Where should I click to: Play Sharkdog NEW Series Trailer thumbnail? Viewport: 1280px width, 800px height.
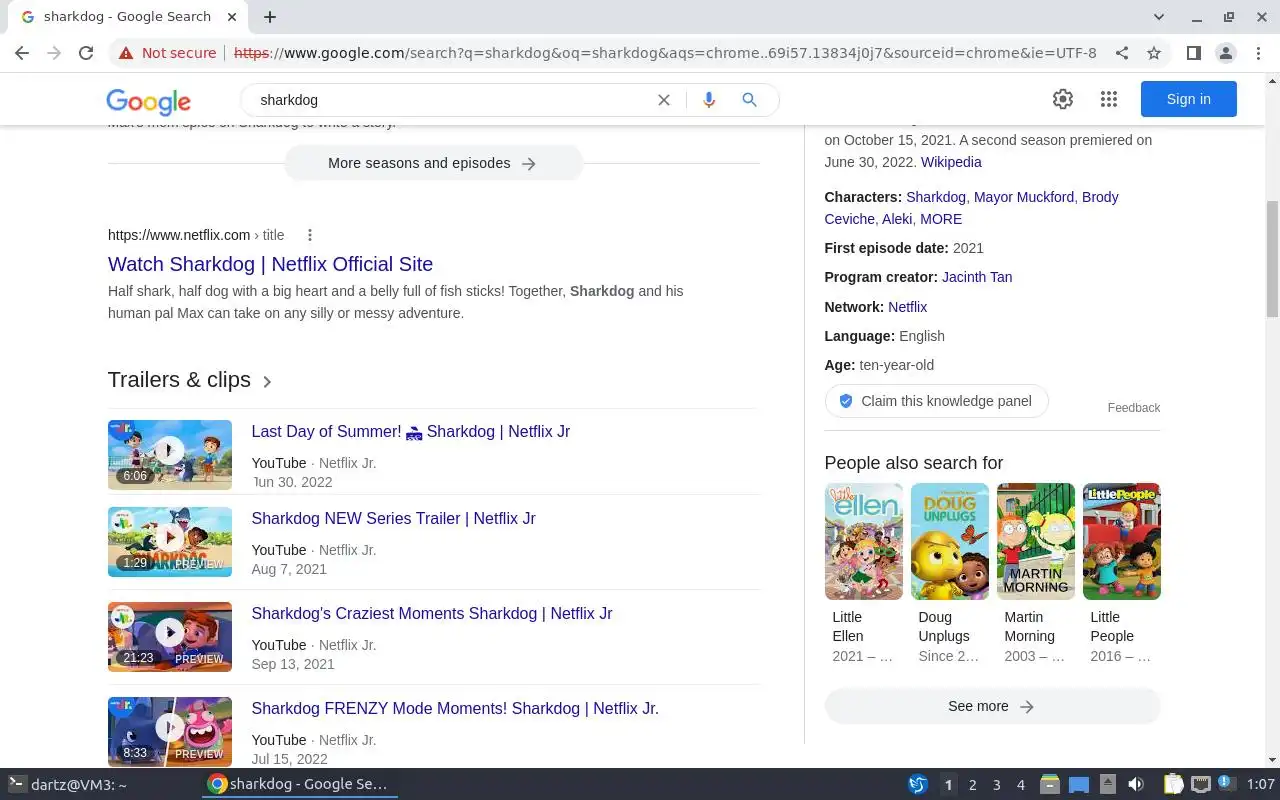170,541
